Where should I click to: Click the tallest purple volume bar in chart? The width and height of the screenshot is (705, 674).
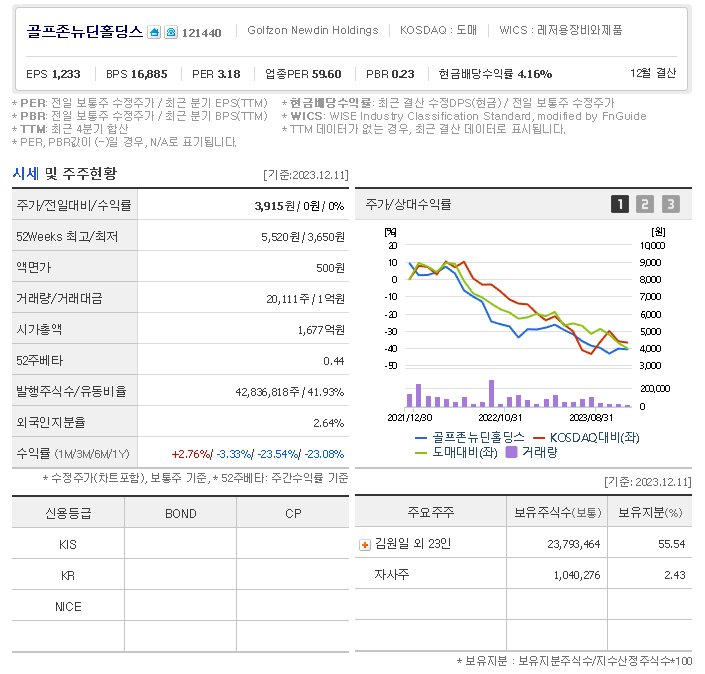[491, 393]
